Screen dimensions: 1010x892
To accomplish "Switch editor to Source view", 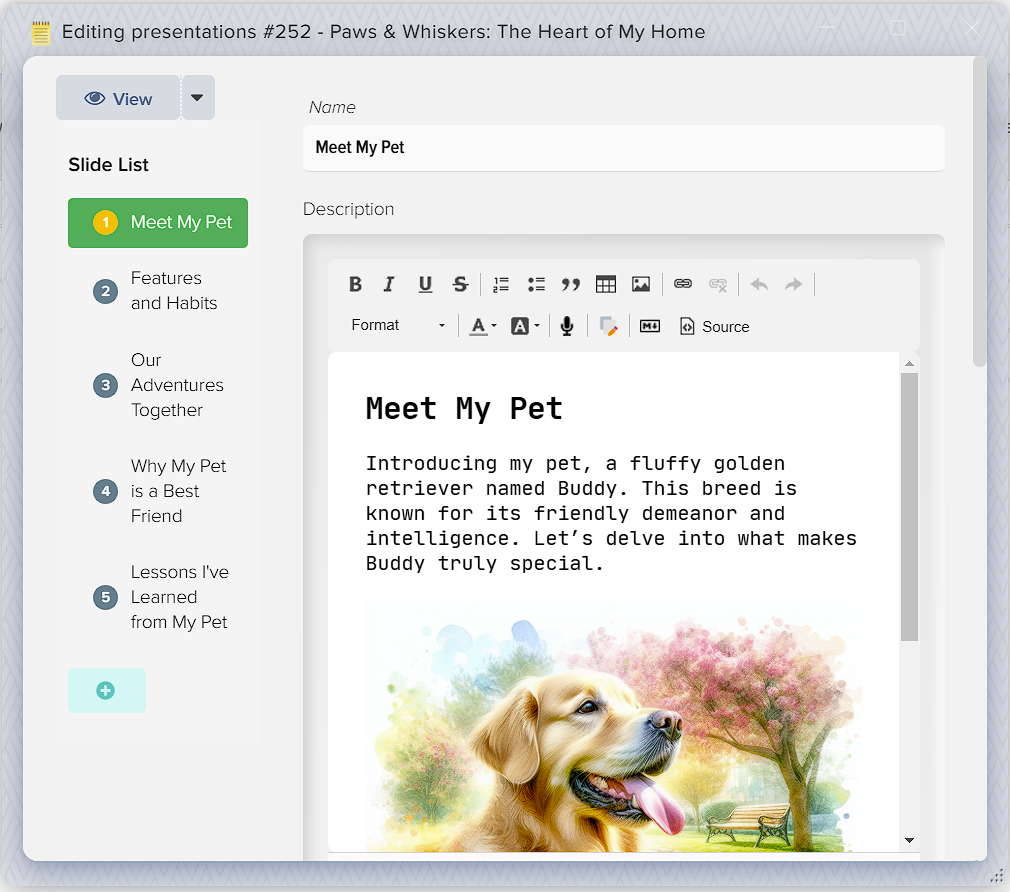I will tap(714, 327).
